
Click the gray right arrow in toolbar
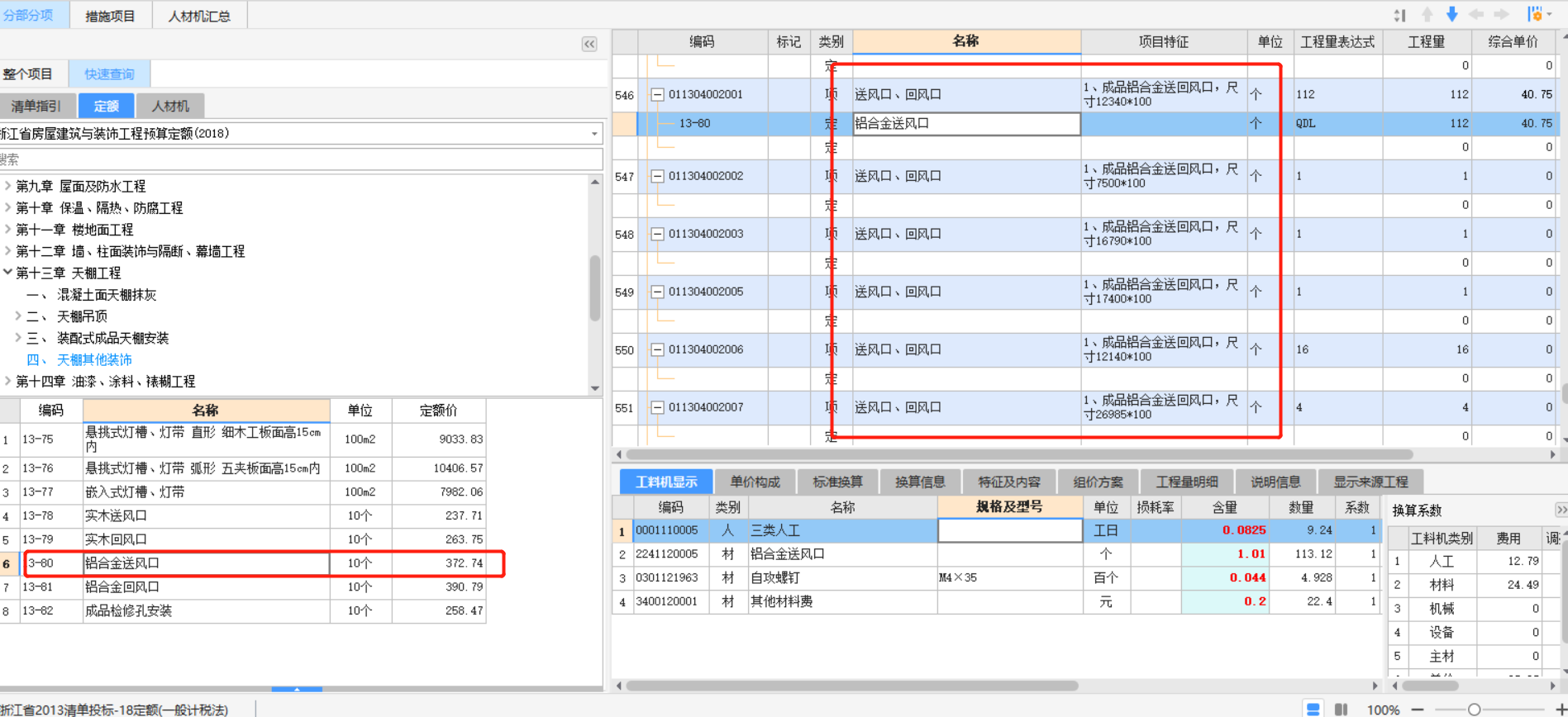coord(1502,15)
